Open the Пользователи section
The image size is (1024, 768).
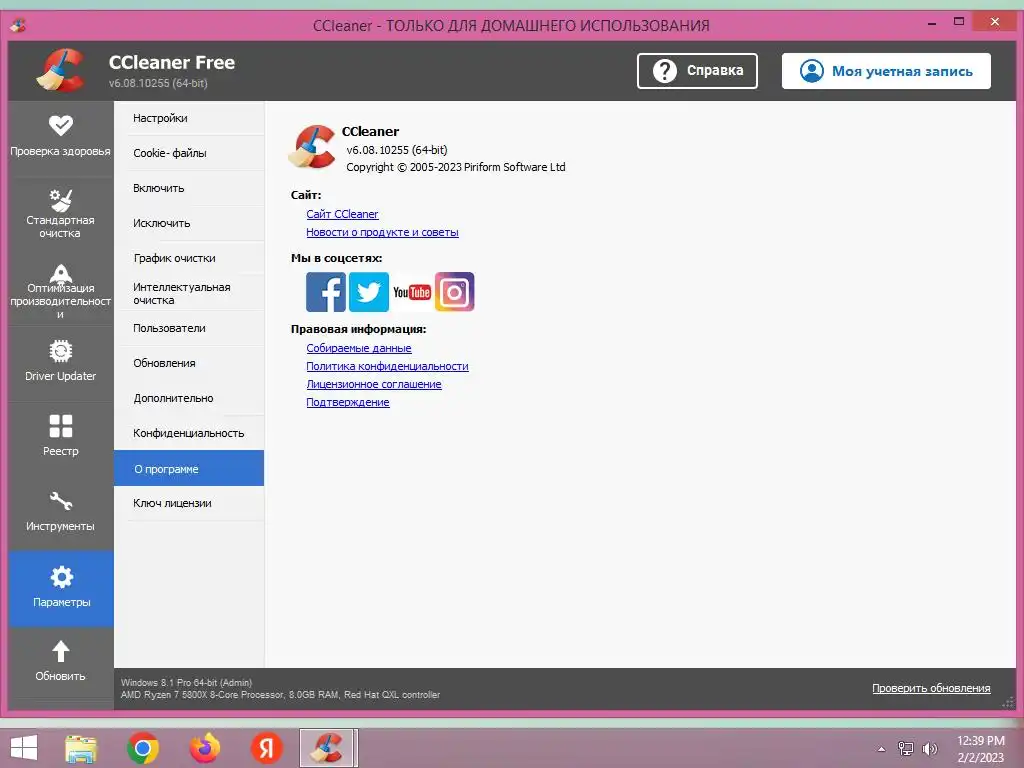click(189, 328)
